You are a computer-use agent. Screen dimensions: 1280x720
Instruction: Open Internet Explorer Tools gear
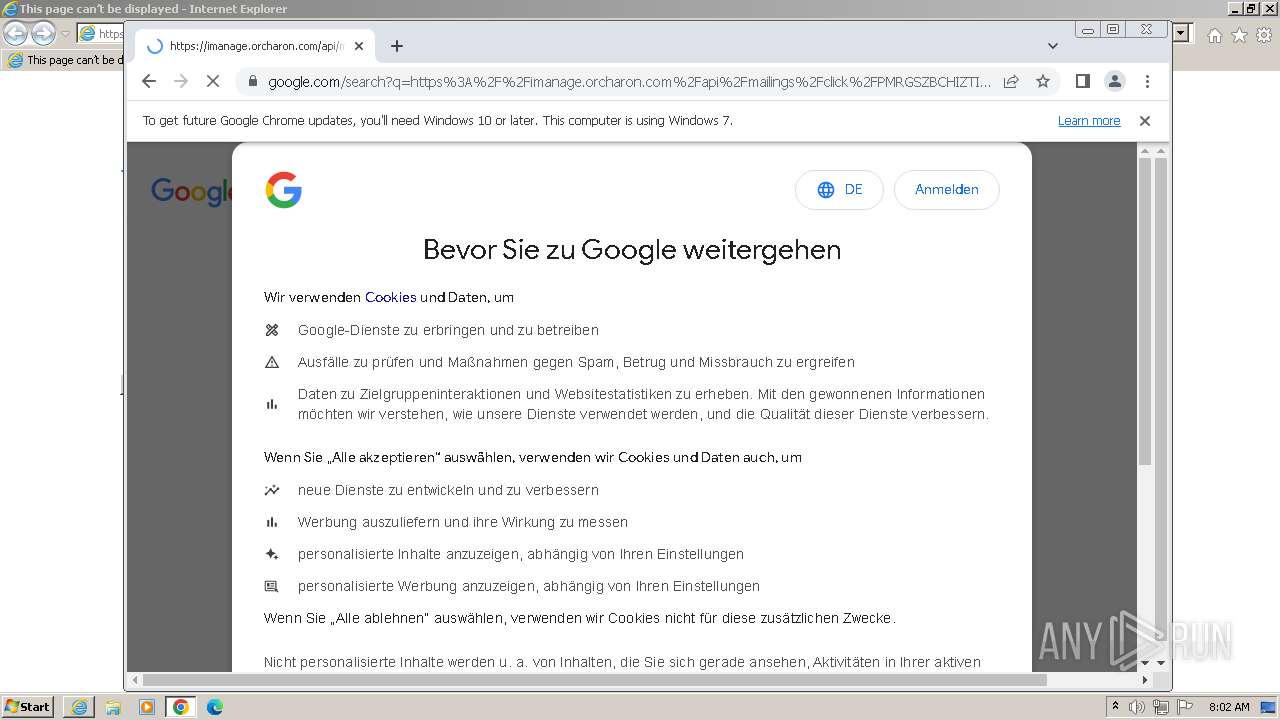point(1264,35)
